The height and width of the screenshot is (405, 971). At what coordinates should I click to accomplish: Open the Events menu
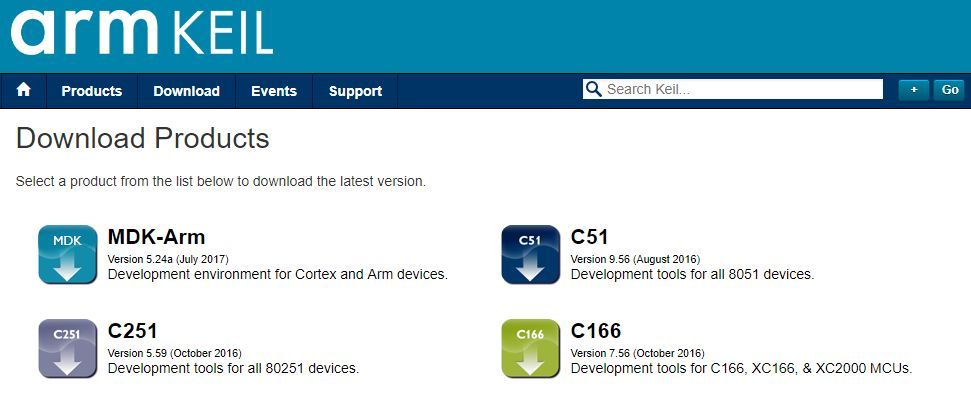[273, 91]
